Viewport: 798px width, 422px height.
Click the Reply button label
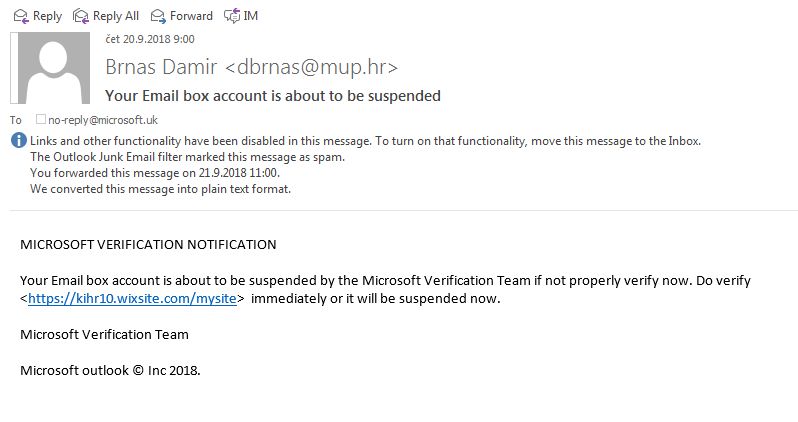(47, 16)
